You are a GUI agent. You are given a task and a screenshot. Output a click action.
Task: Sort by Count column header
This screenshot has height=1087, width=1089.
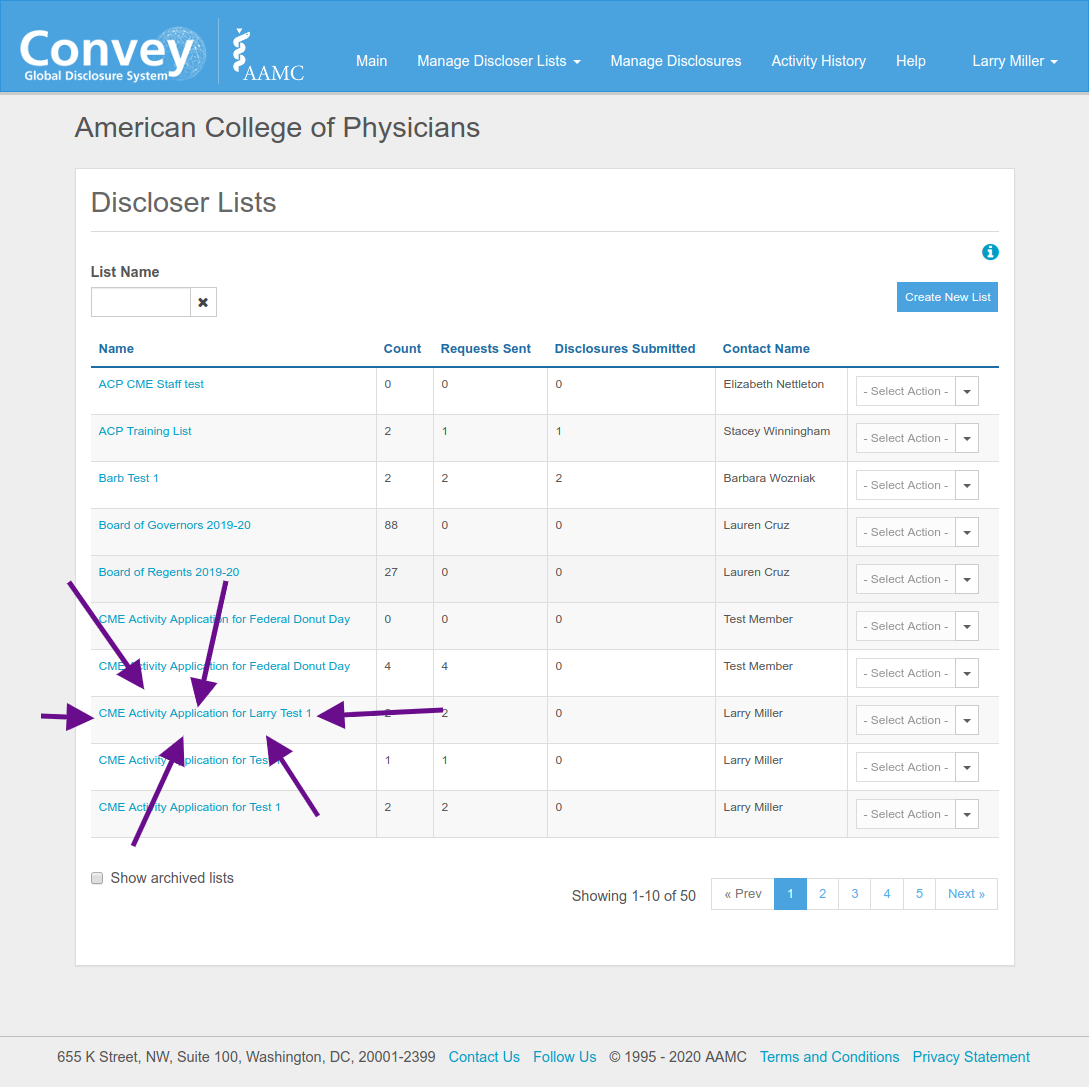(402, 349)
